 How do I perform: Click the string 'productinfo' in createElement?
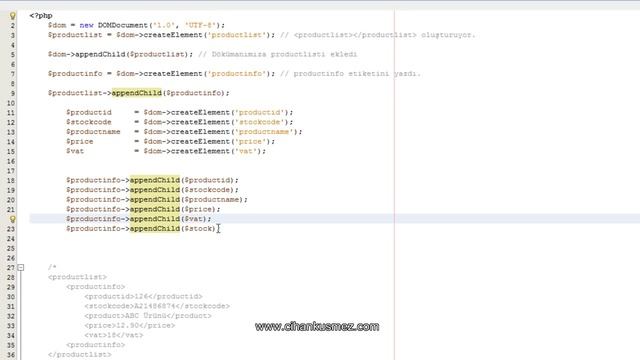pyautogui.click(x=237, y=74)
